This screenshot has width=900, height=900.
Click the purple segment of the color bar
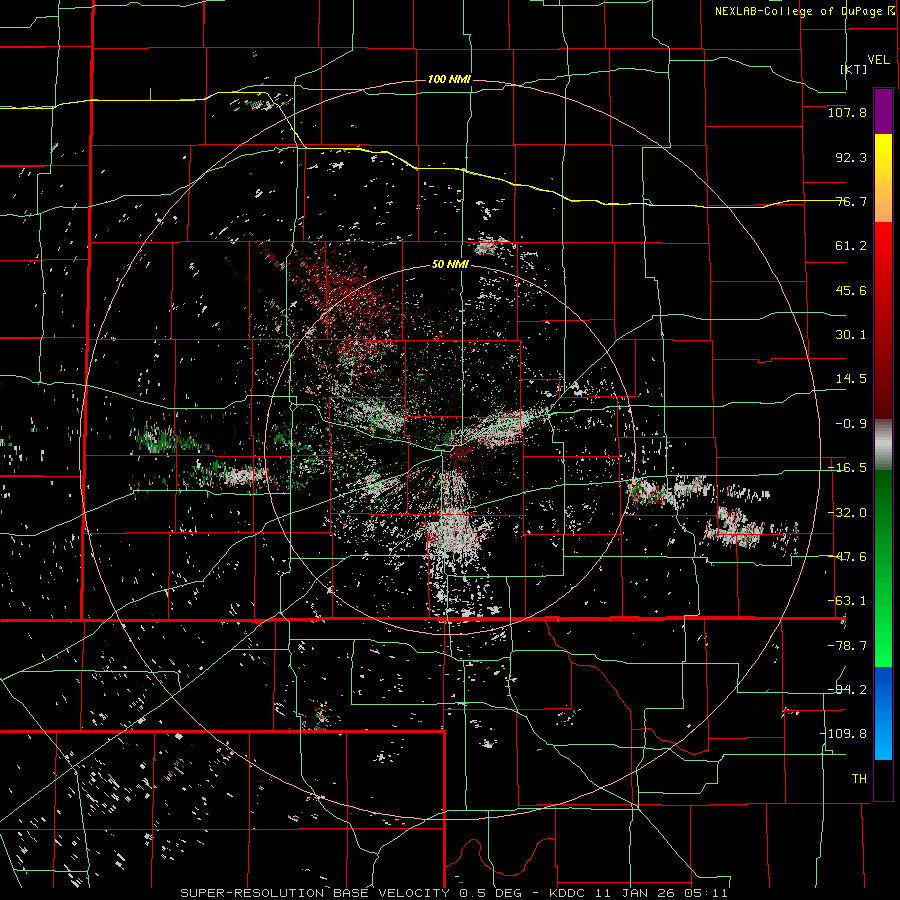[883, 111]
